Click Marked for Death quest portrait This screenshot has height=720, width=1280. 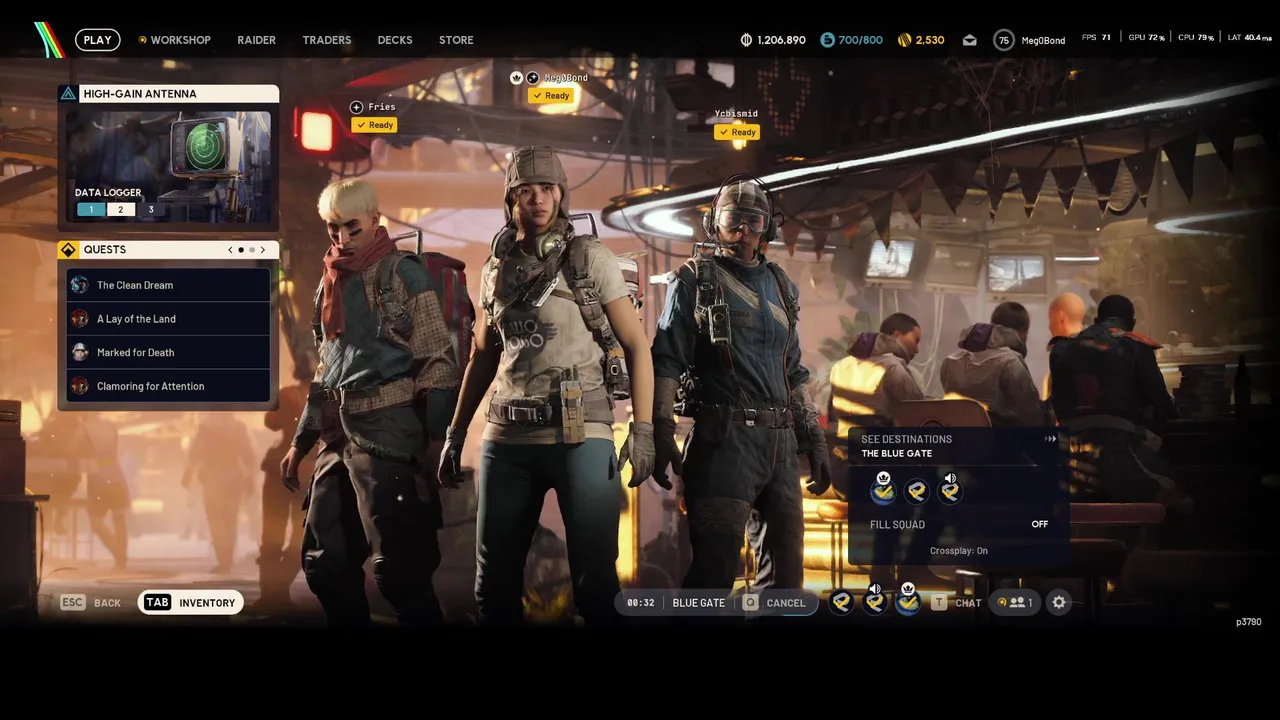(80, 352)
